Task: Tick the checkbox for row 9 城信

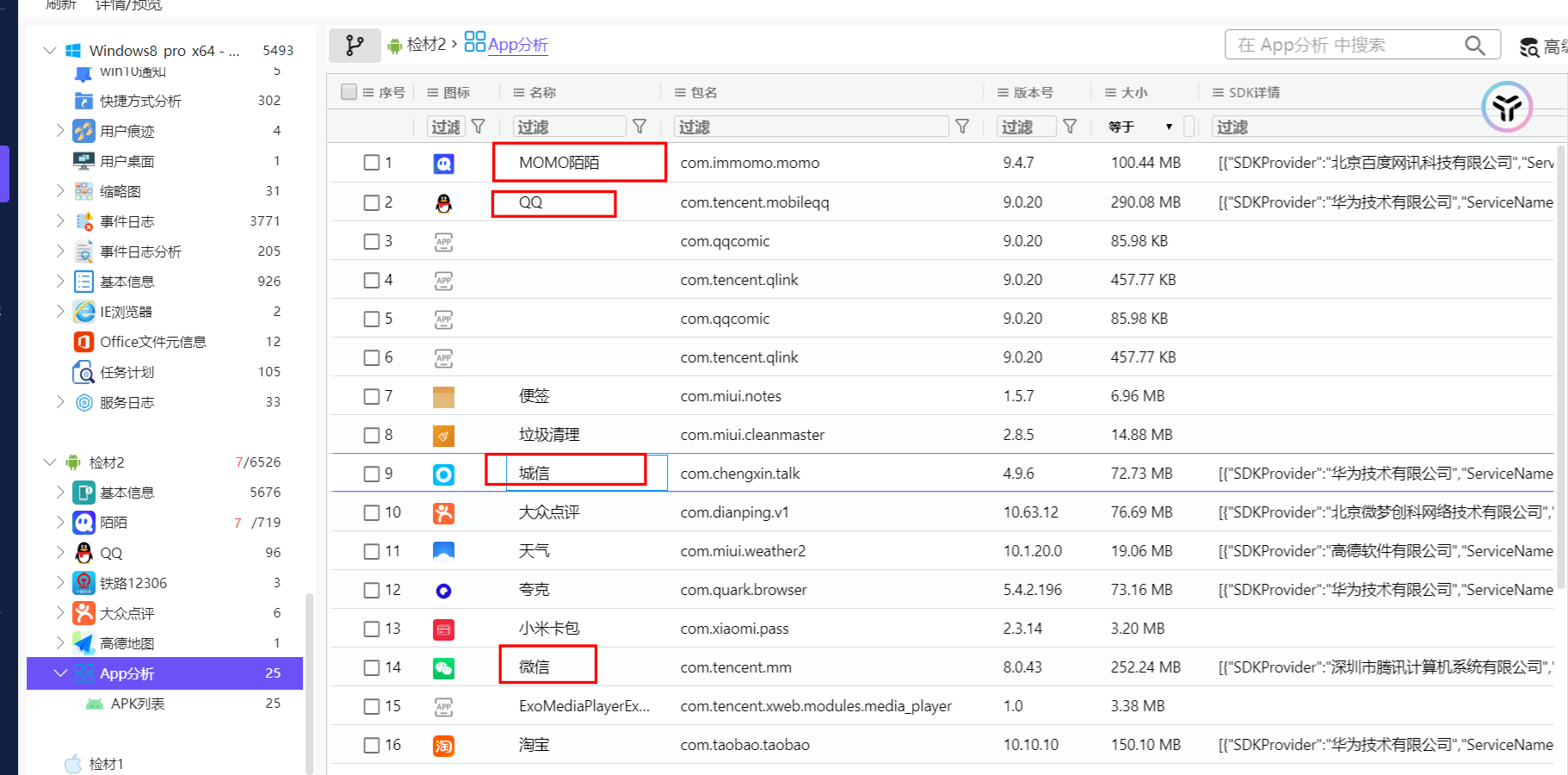Action: click(x=372, y=474)
